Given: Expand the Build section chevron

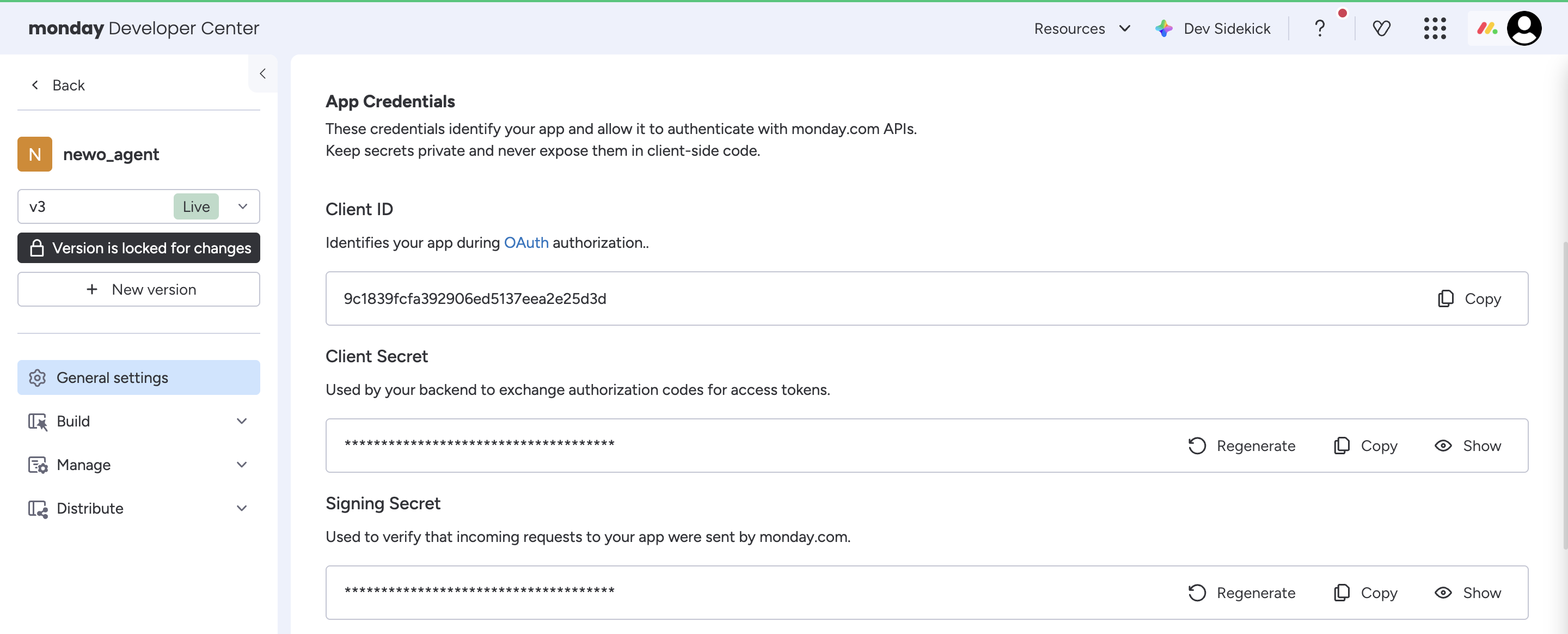Looking at the screenshot, I should 242,422.
